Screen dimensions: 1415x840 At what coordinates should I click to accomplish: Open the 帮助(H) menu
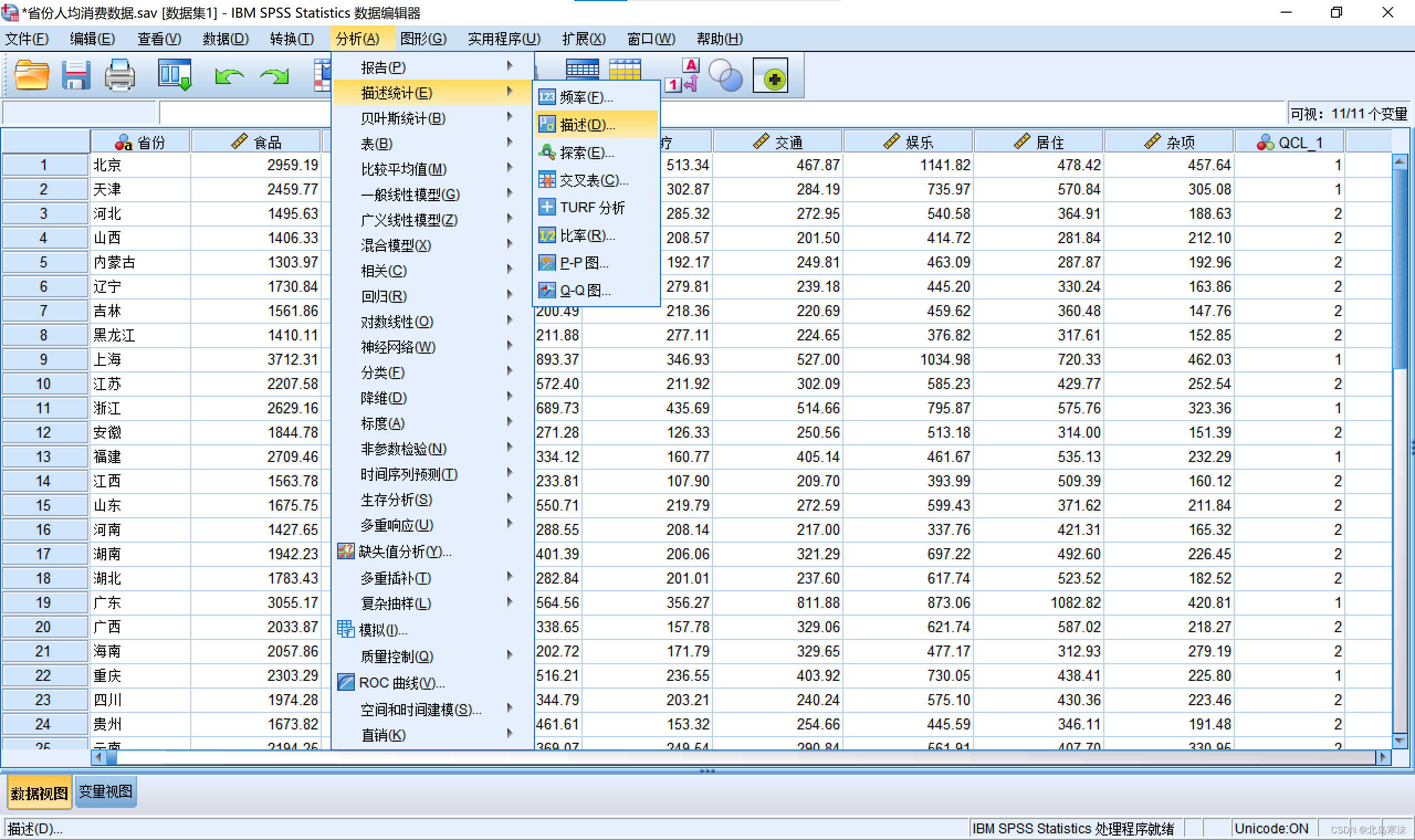[720, 39]
